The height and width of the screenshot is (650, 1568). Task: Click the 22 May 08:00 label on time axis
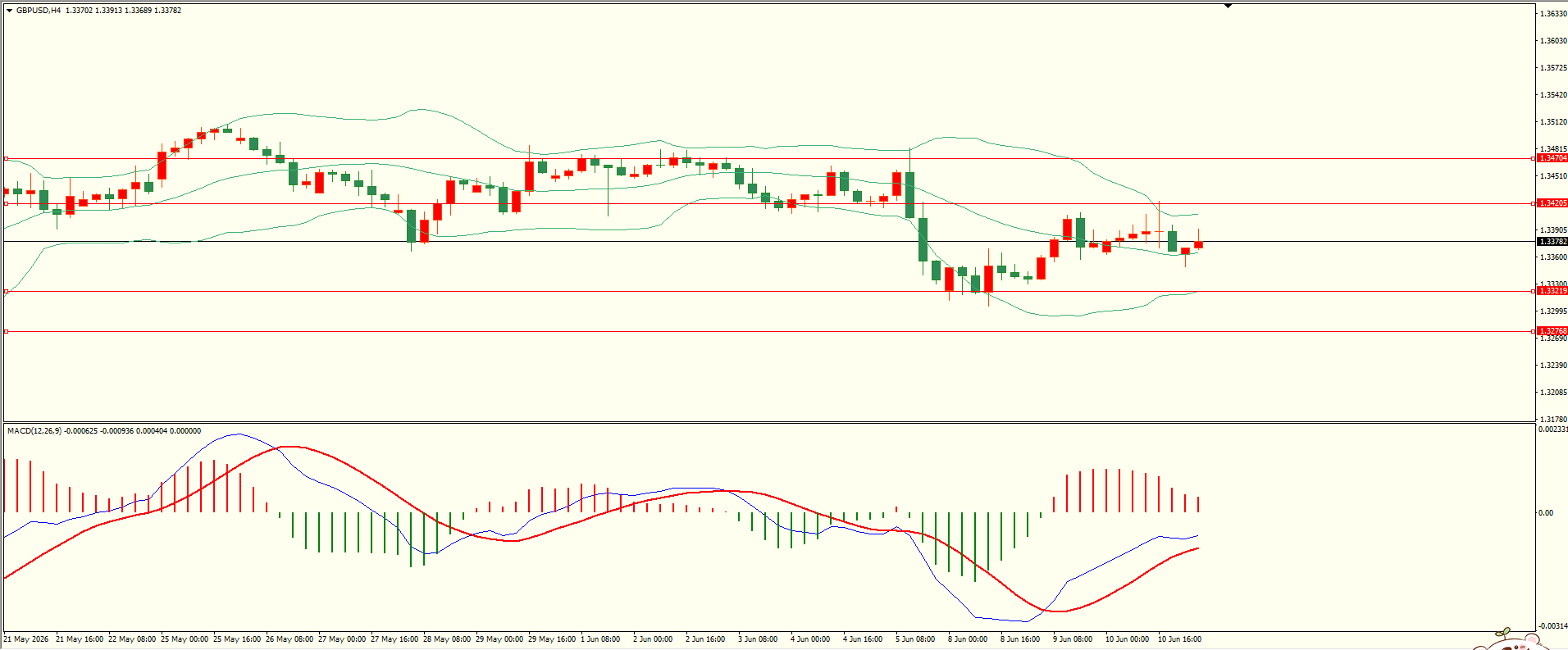click(x=132, y=639)
